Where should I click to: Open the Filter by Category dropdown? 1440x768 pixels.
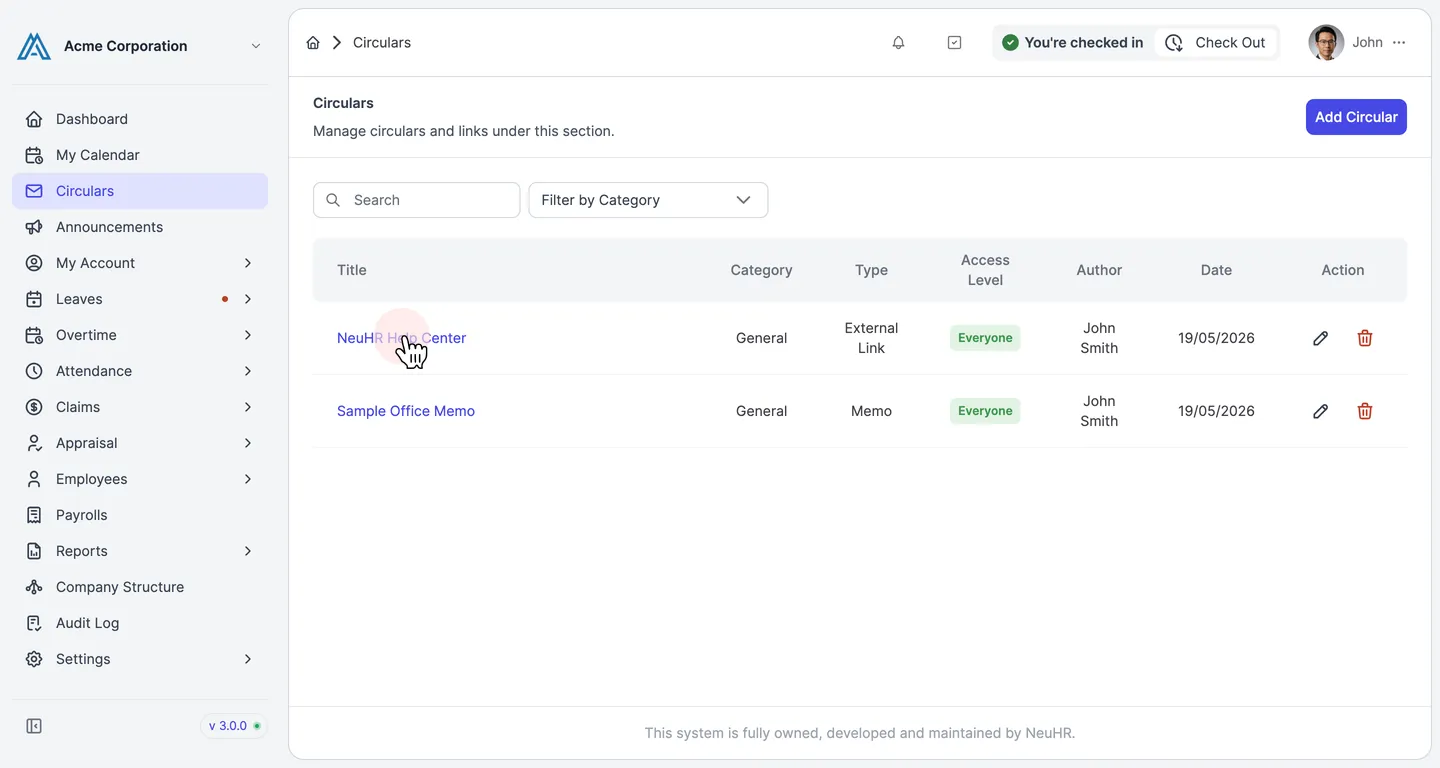[x=648, y=200]
